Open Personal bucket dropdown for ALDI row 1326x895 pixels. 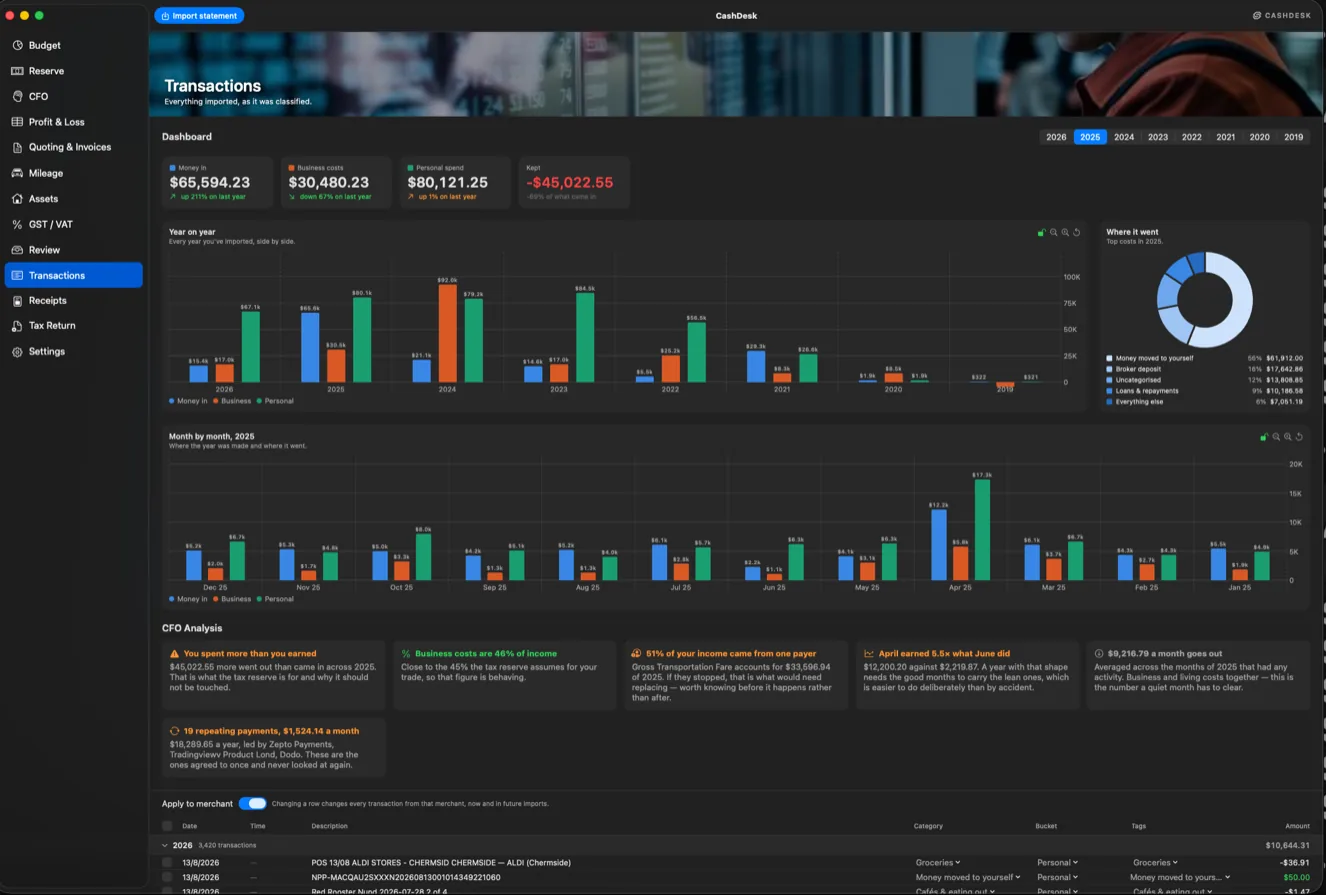pos(1057,862)
